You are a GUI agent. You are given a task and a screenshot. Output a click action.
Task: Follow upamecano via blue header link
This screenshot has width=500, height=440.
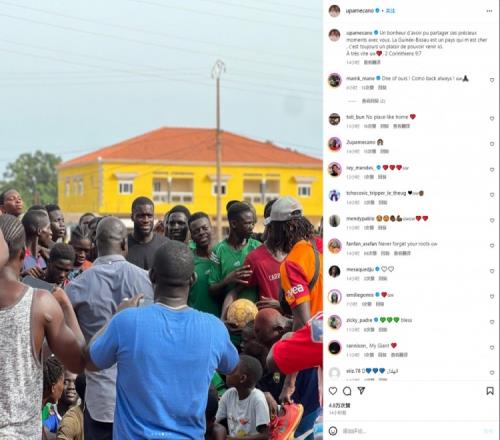pos(390,11)
